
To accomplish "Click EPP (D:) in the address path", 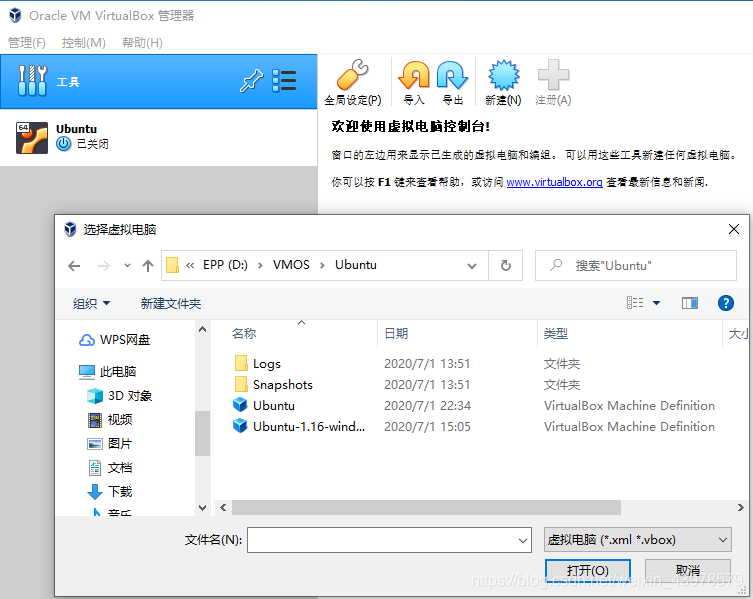I will pyautogui.click(x=225, y=265).
